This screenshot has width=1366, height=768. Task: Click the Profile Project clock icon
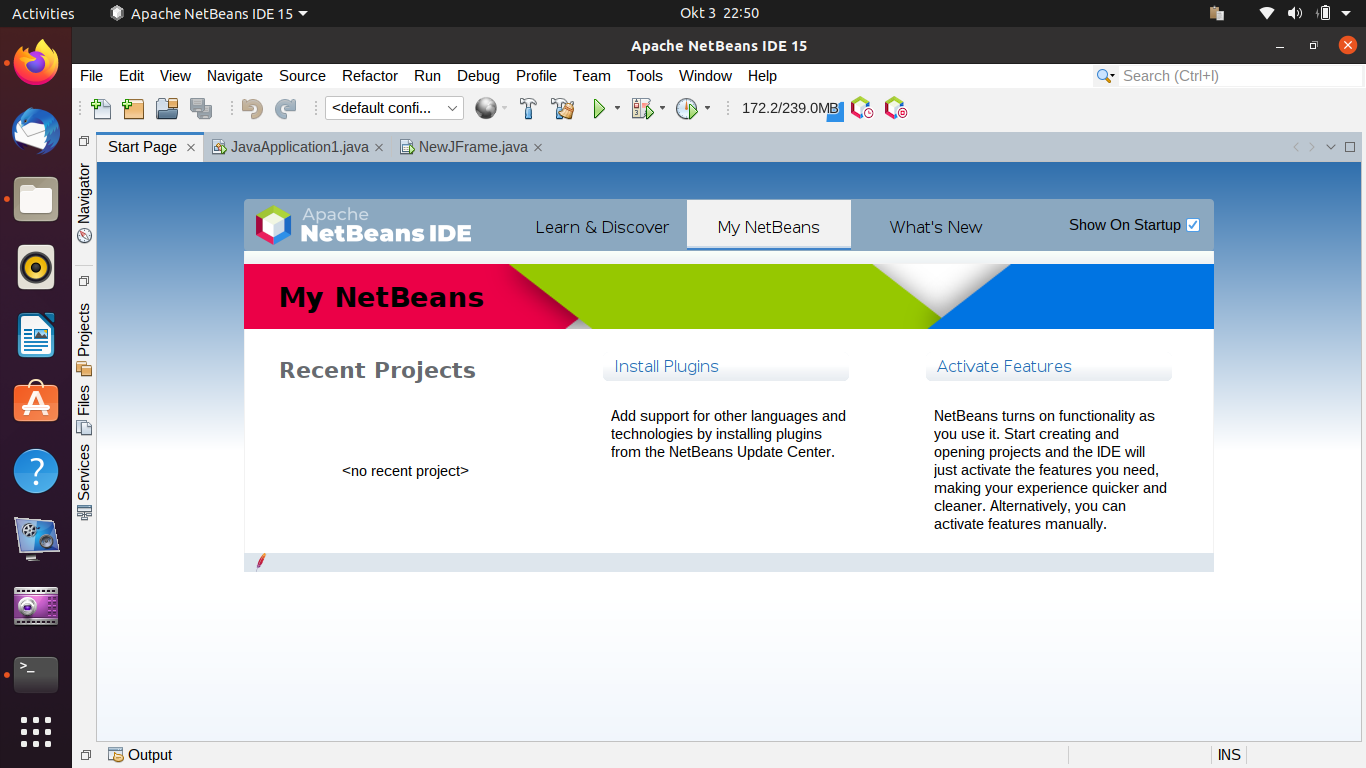687,108
